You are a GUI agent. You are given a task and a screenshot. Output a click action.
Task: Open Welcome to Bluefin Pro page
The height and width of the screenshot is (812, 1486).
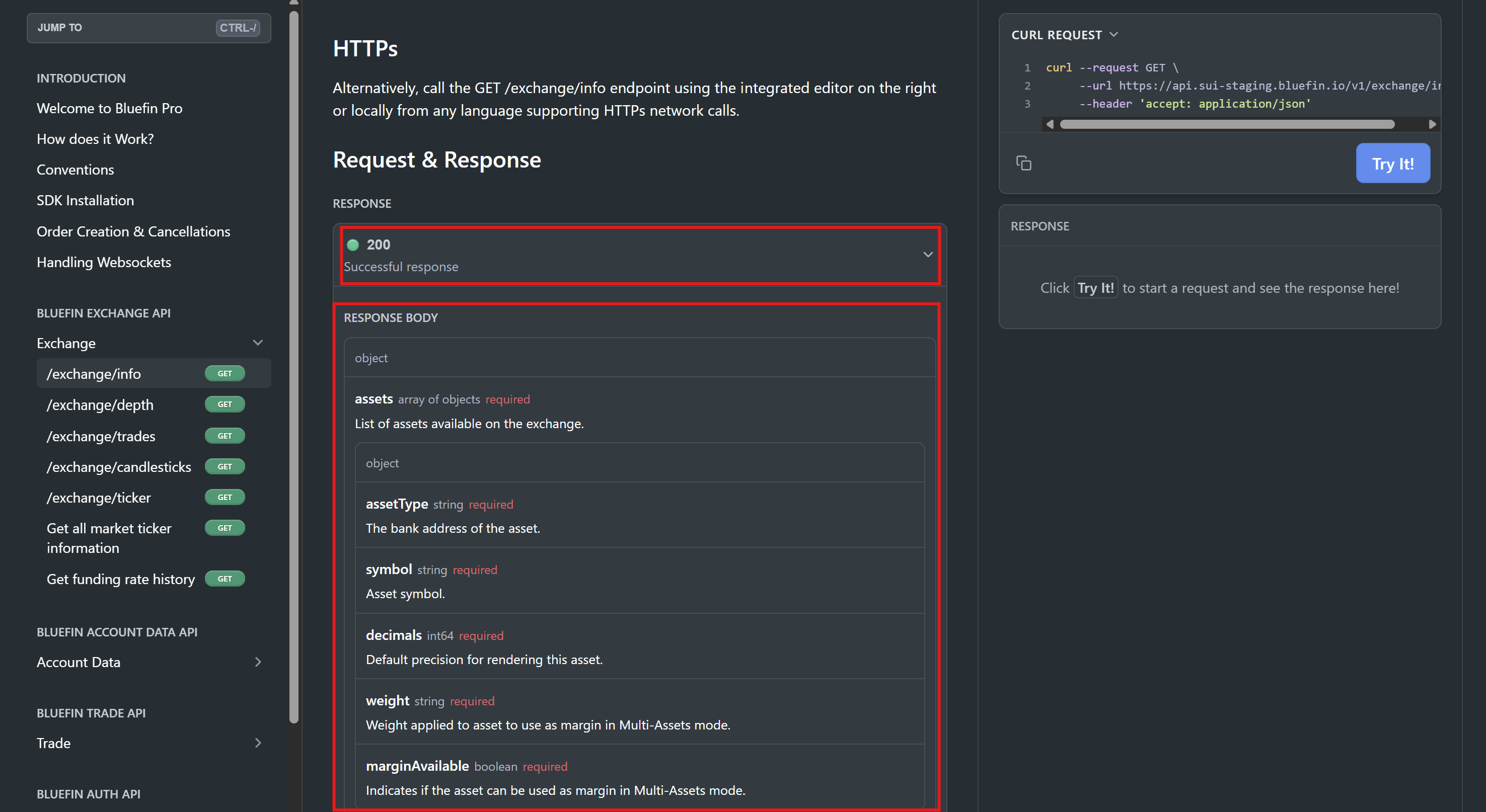pos(110,109)
